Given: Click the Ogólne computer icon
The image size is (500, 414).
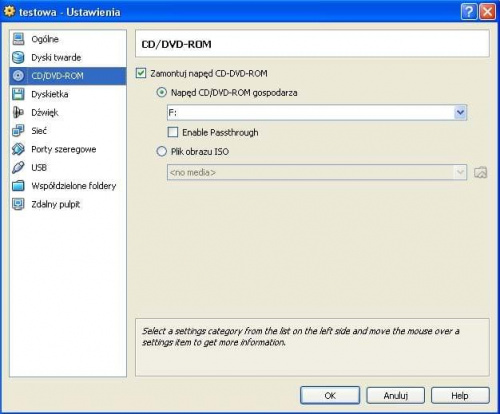Looking at the screenshot, I should 18,39.
